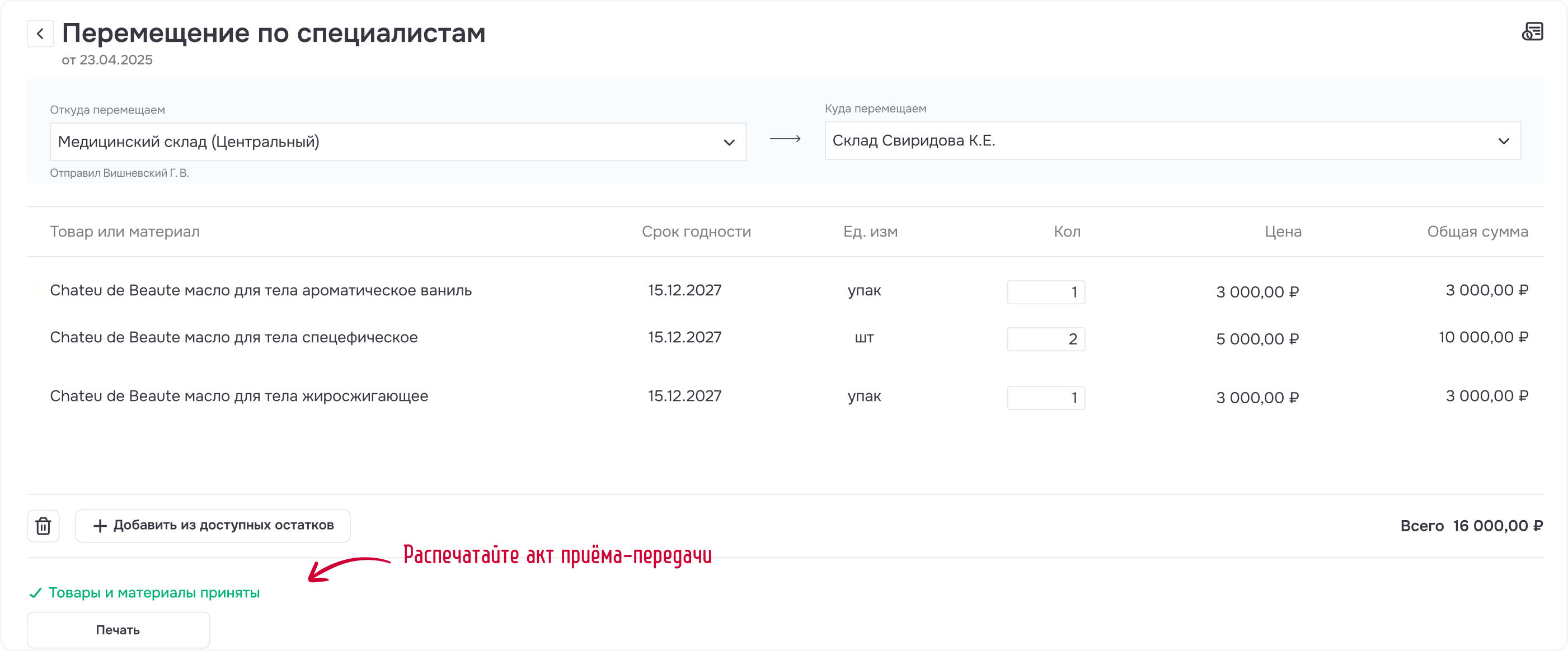Open the 'Медицинский склад (Центральный)' source dropdown

pos(398,141)
